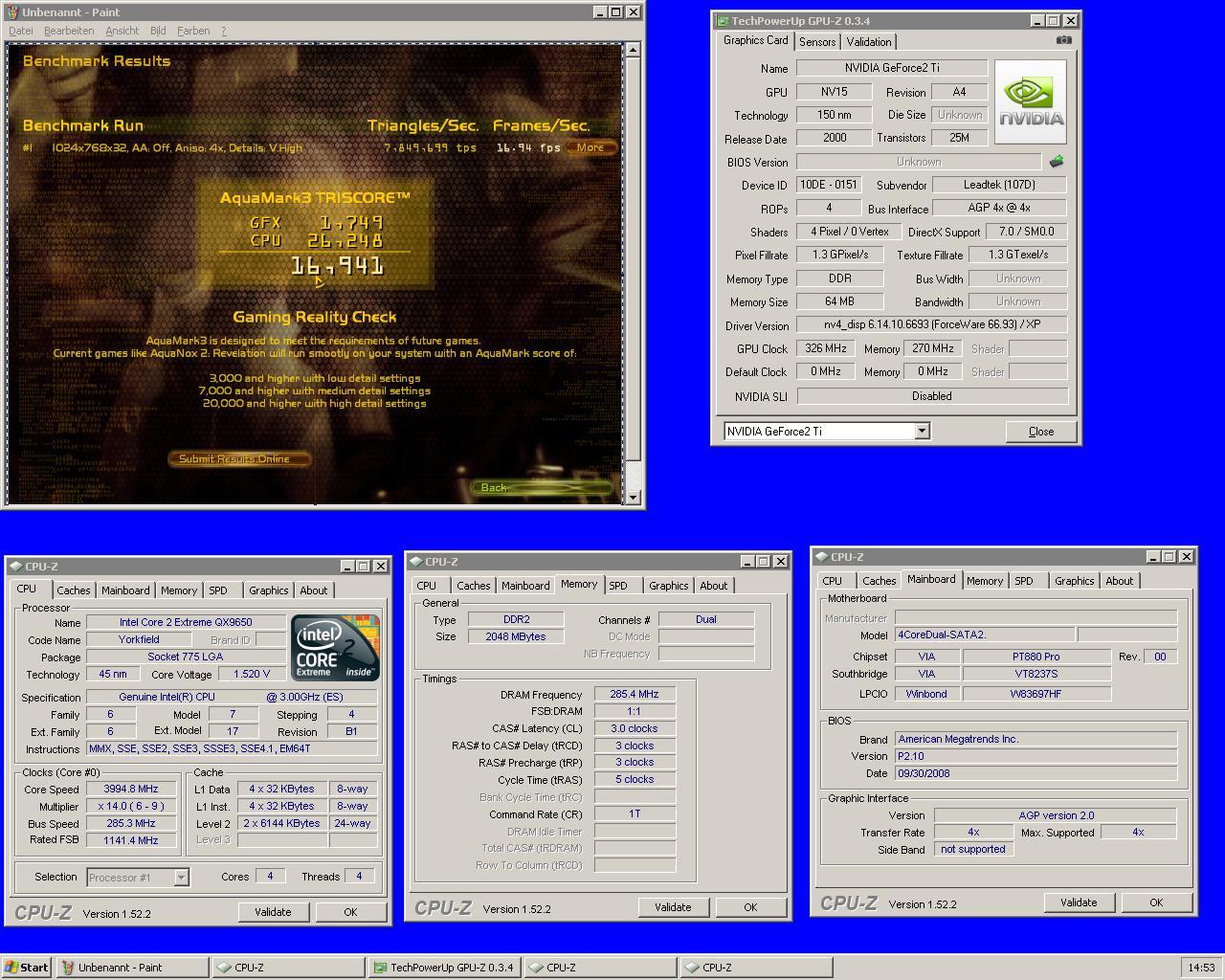Click Submit Results Online in AquaMark image
The image size is (1225, 980).
[240, 458]
